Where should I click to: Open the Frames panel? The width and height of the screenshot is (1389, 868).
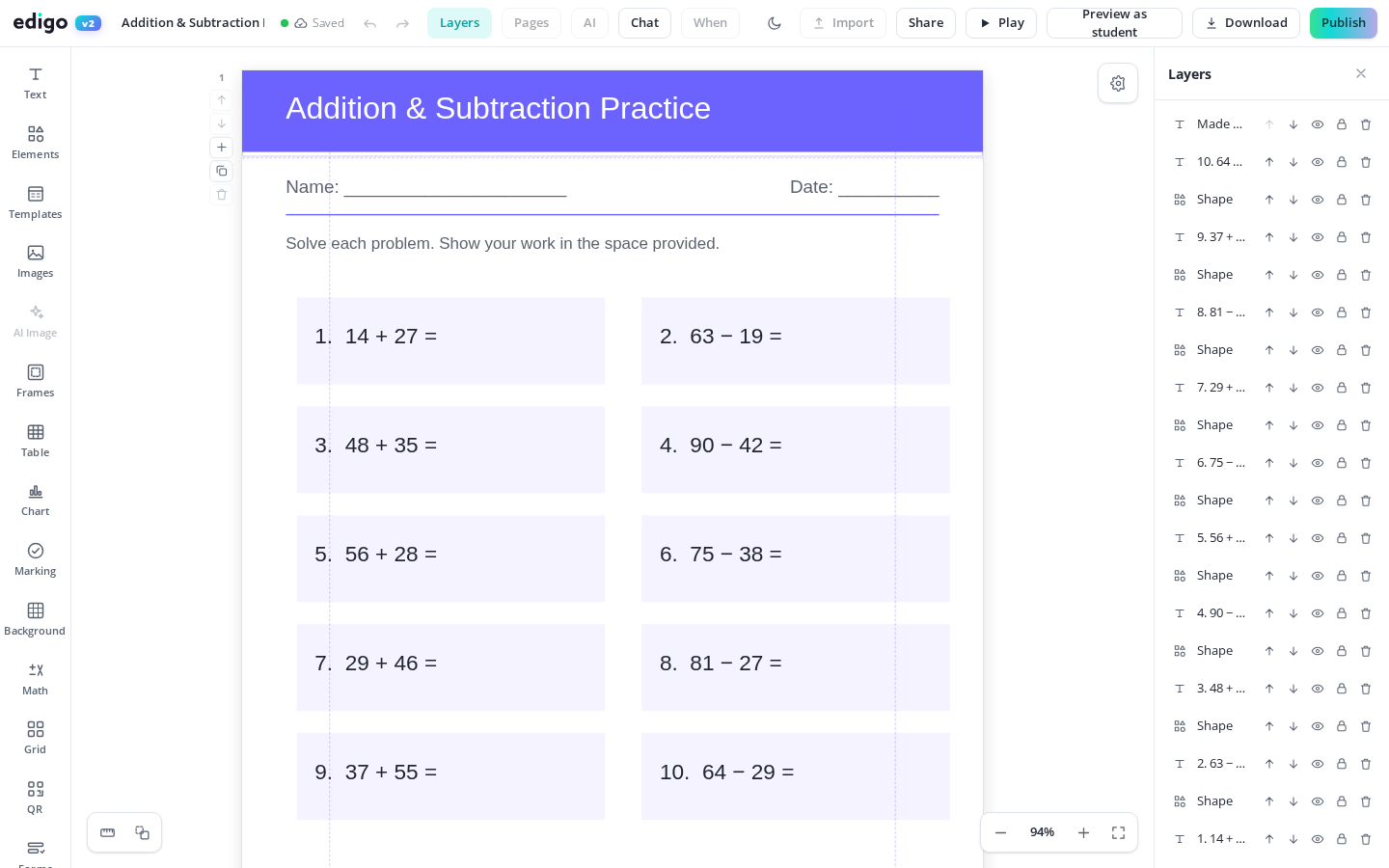pos(35,381)
